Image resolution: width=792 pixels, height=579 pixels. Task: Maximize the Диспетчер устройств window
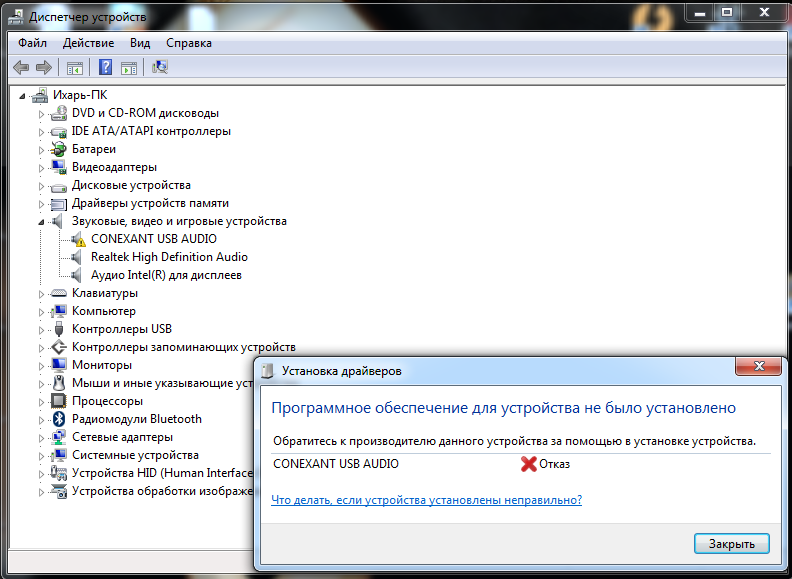(x=727, y=12)
